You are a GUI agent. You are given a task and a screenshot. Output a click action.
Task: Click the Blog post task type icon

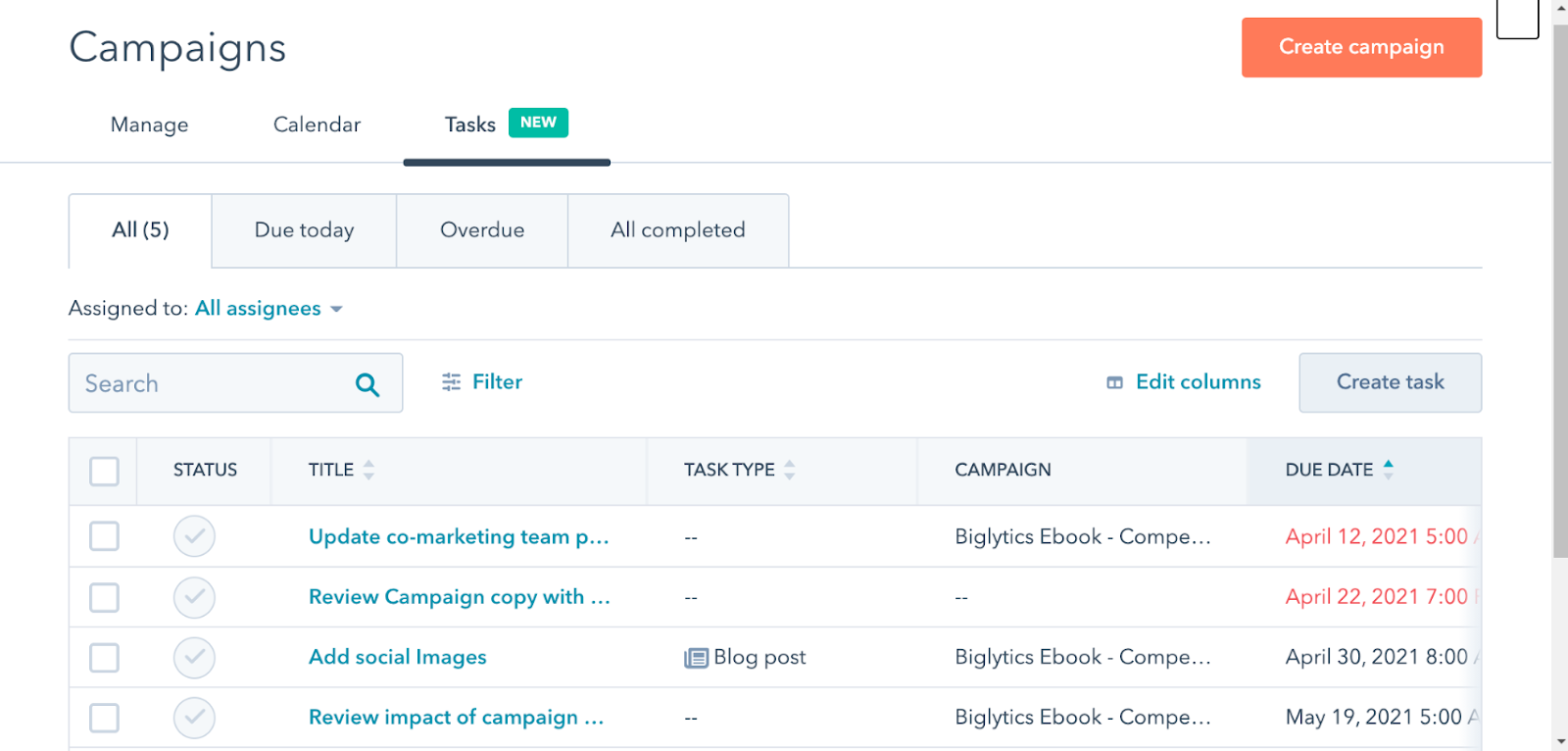[696, 658]
